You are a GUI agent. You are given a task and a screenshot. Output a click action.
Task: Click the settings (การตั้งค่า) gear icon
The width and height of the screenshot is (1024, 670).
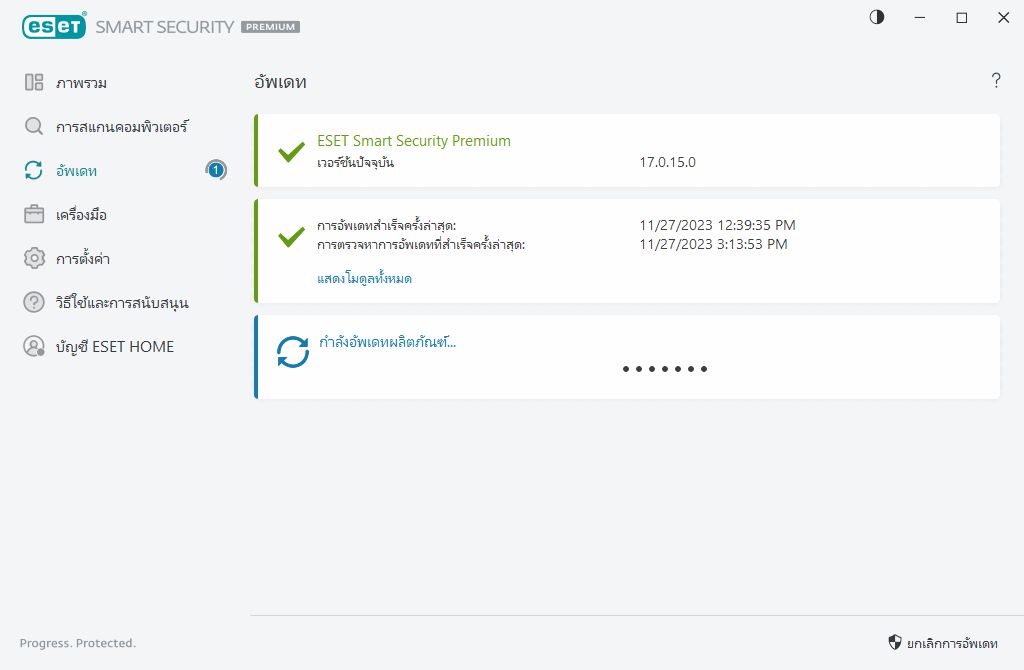click(34, 259)
